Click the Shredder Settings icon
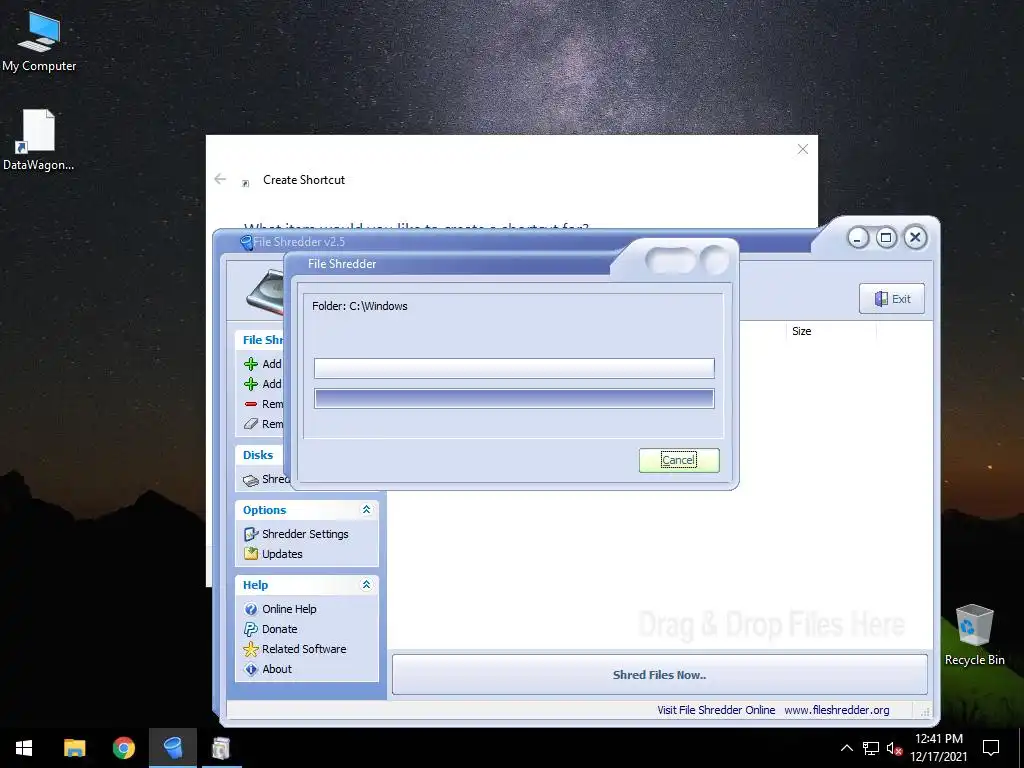Screen dimensions: 1024x768 [251, 534]
